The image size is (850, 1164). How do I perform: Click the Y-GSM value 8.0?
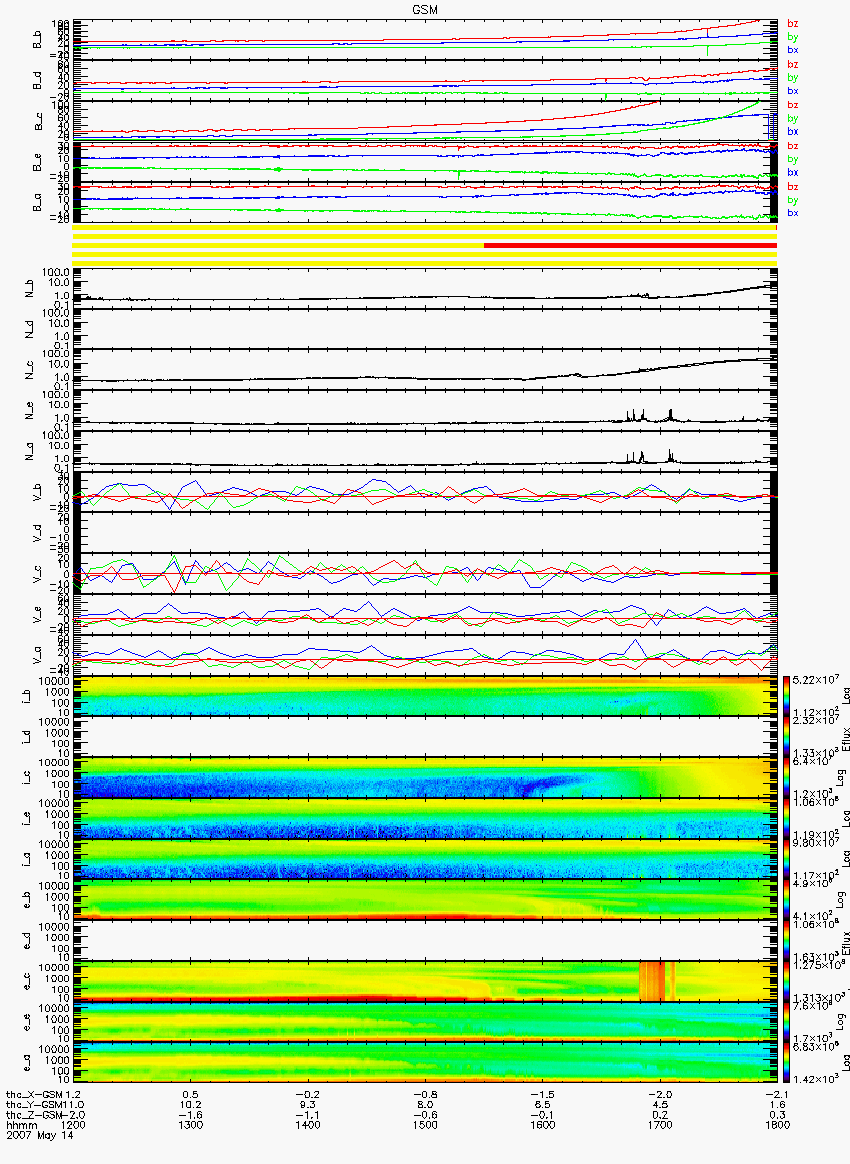click(425, 1105)
